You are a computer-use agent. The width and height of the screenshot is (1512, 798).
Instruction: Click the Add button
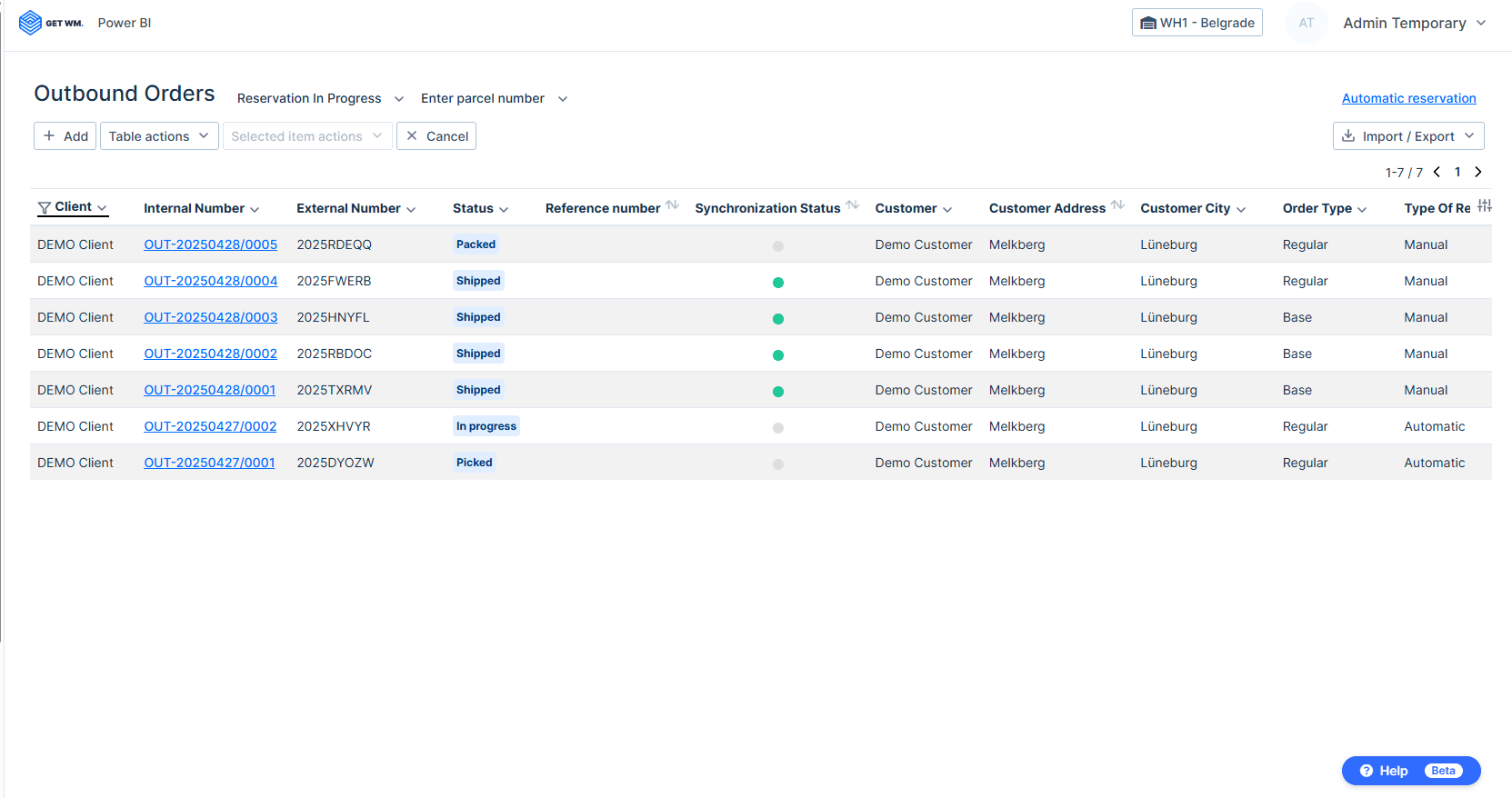click(x=65, y=136)
